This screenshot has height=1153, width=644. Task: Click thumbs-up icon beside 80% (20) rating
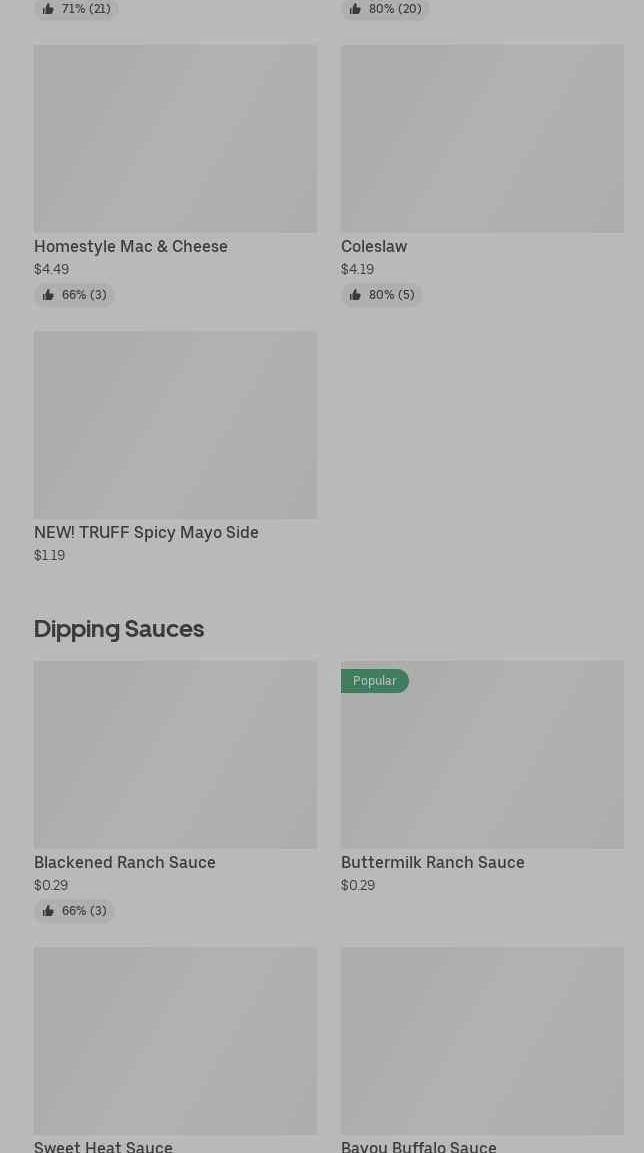click(355, 9)
